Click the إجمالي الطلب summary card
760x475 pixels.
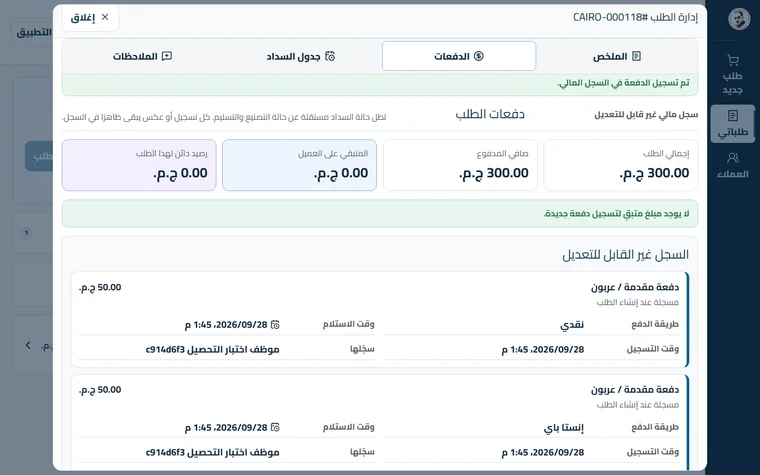coord(620,165)
